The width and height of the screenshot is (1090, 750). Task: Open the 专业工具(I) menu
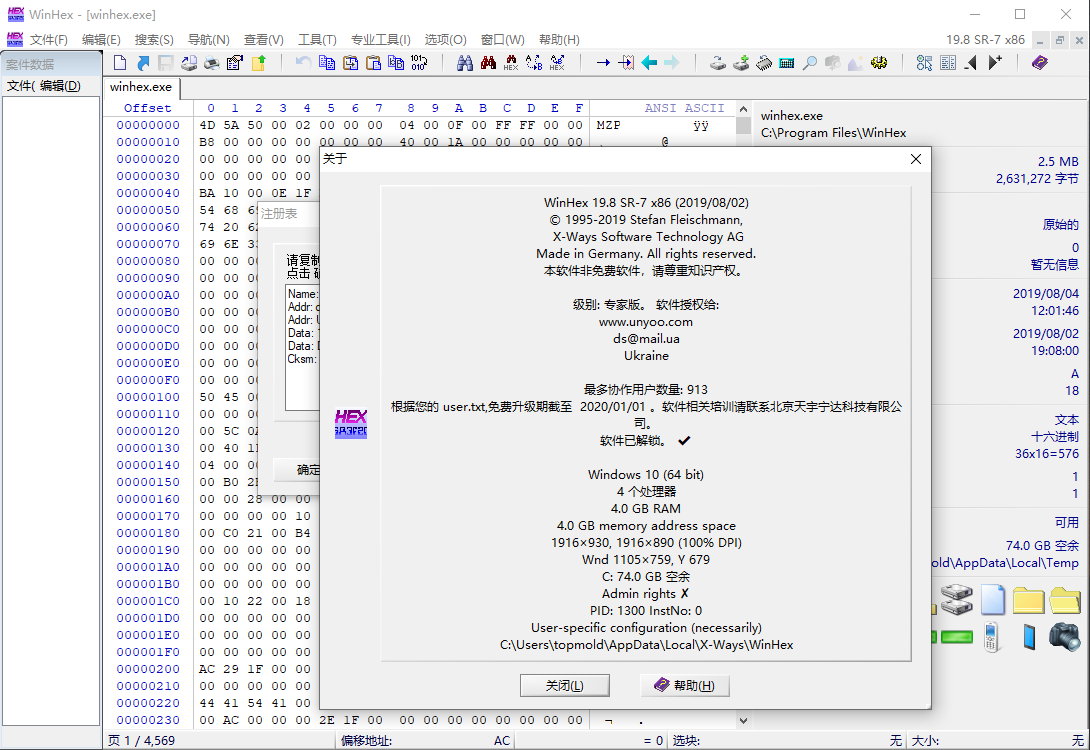tap(381, 40)
